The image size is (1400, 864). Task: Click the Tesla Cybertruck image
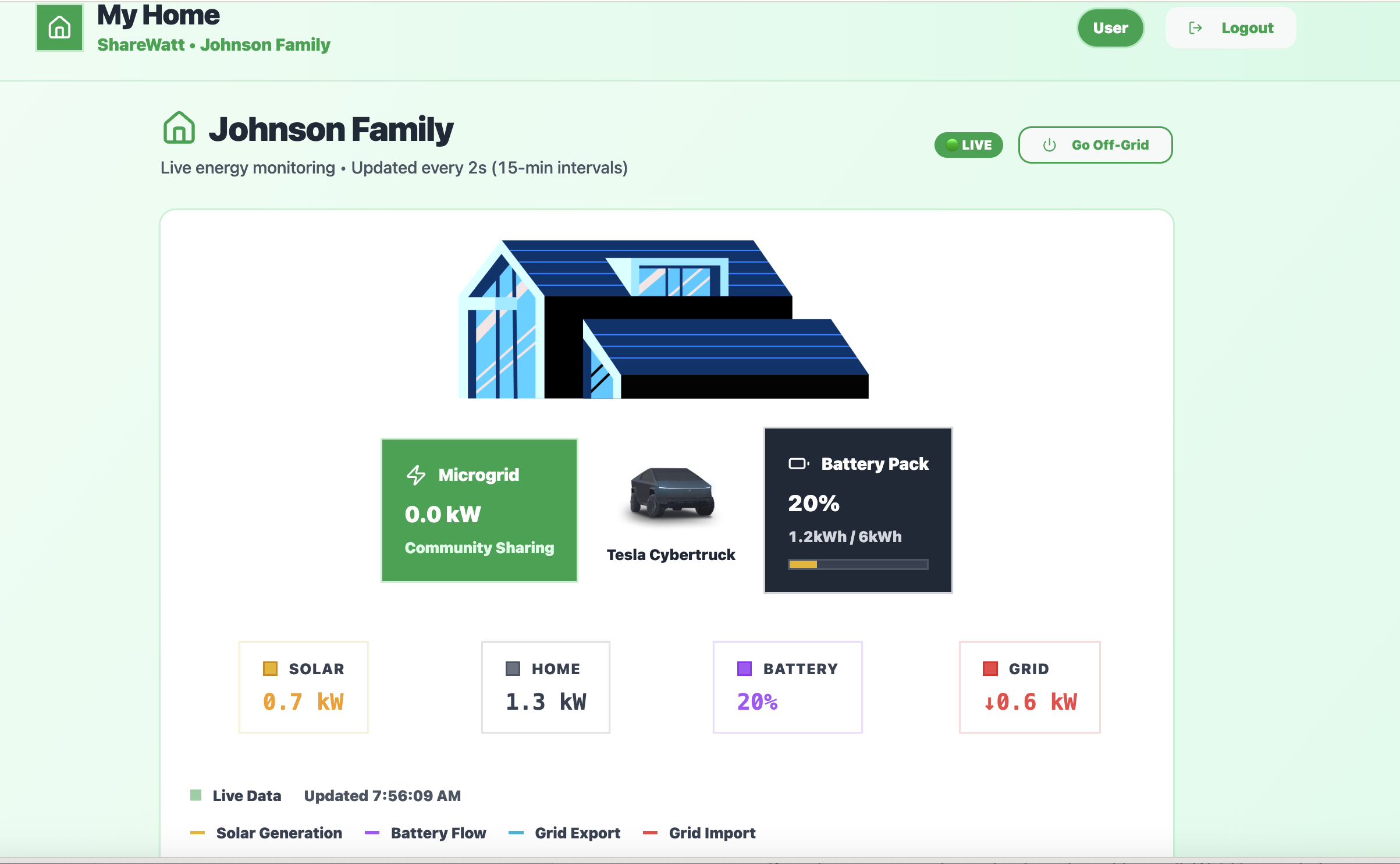click(671, 493)
